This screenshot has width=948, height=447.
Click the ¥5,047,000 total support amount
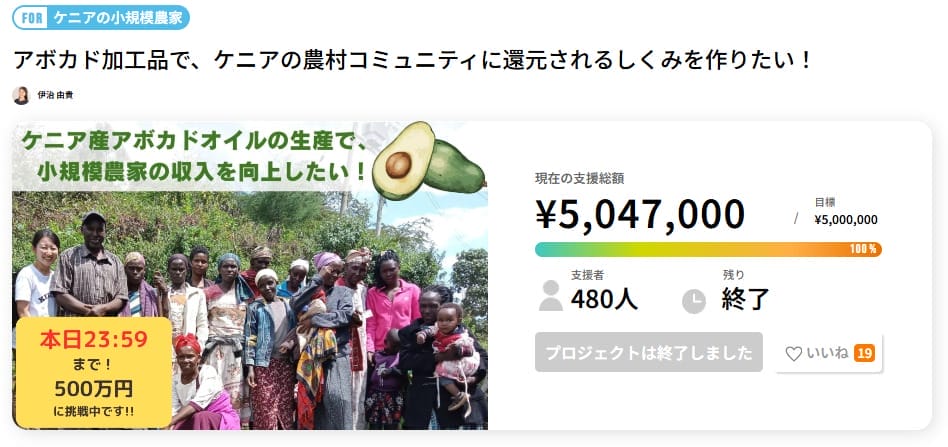[x=640, y=214]
